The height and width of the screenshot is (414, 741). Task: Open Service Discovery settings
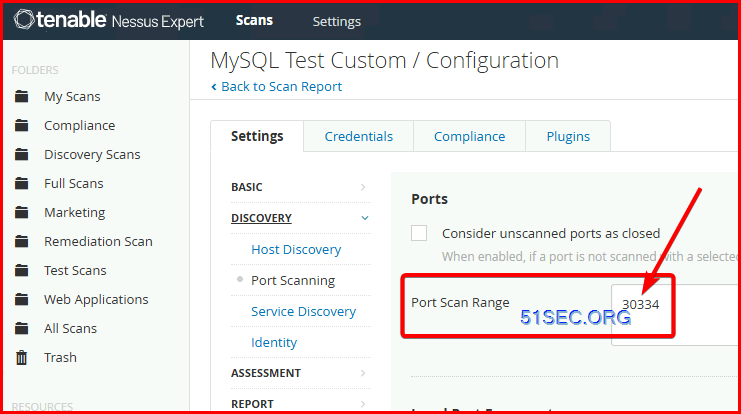click(x=303, y=311)
